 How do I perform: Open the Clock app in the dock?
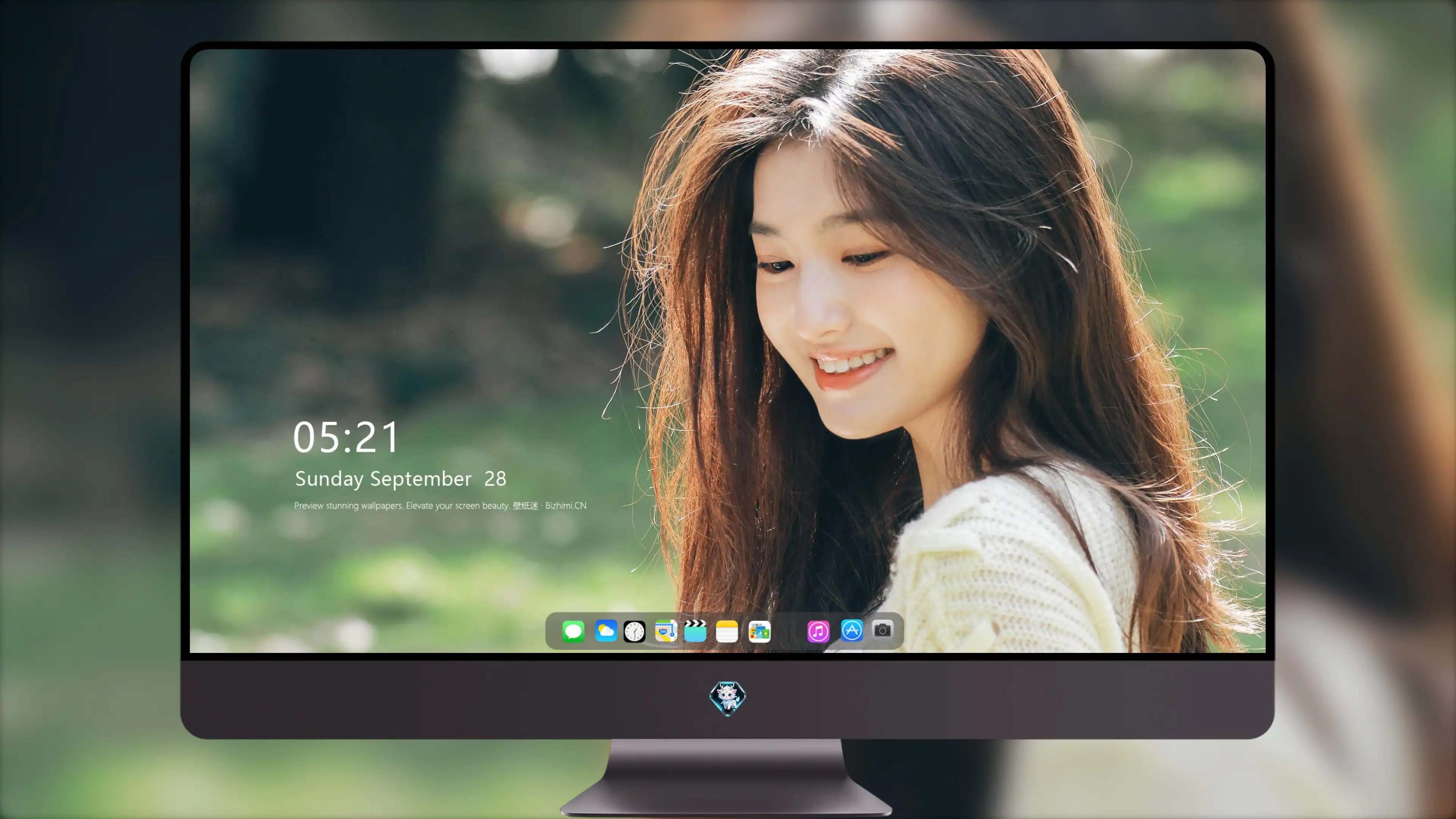click(634, 631)
